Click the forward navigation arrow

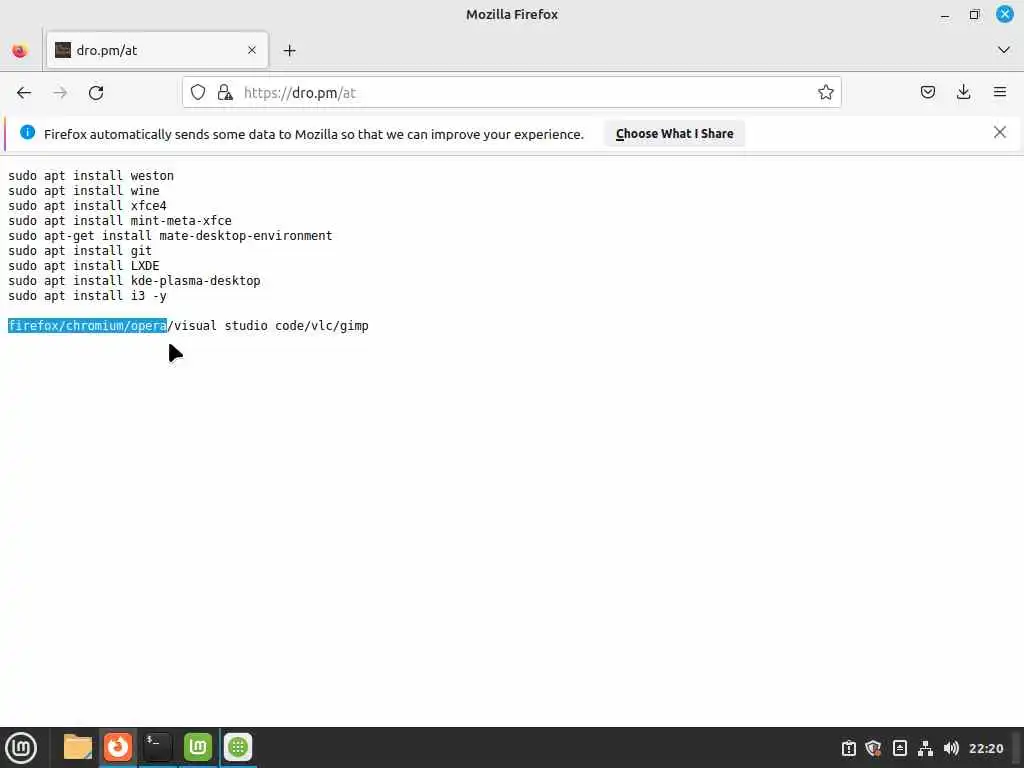(60, 93)
